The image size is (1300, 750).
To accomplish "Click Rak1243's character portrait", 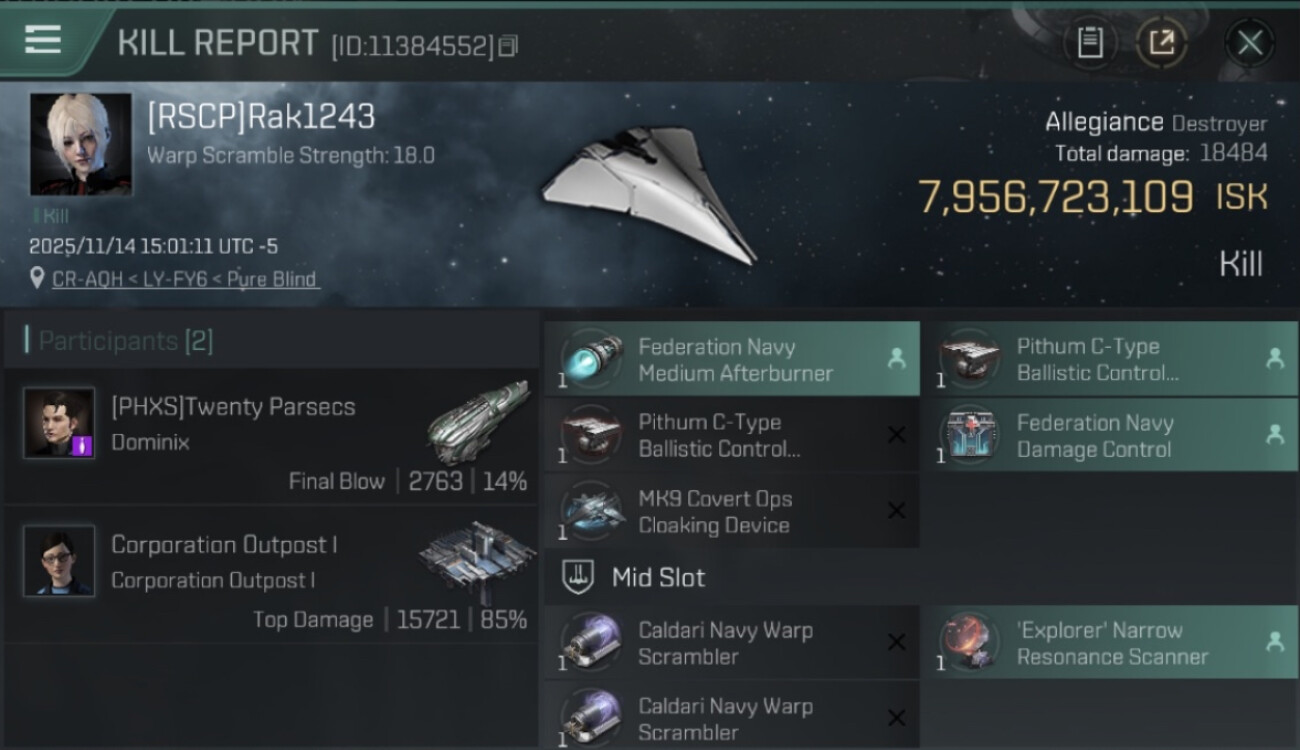I will 81,144.
